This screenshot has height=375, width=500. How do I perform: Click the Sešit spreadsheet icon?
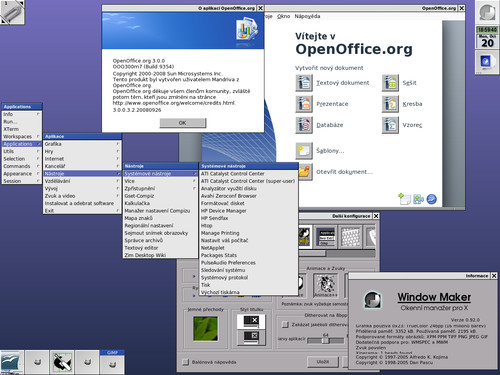tap(390, 83)
